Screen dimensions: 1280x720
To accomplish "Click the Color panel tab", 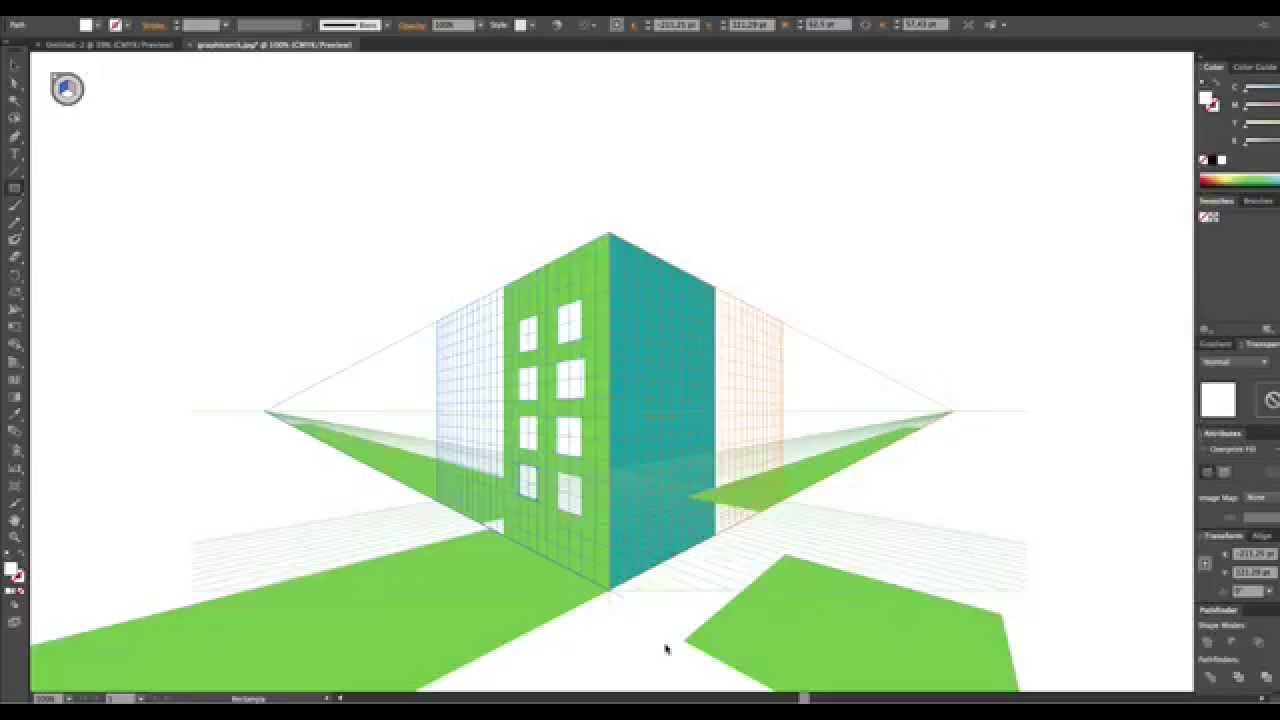I will coord(1213,67).
